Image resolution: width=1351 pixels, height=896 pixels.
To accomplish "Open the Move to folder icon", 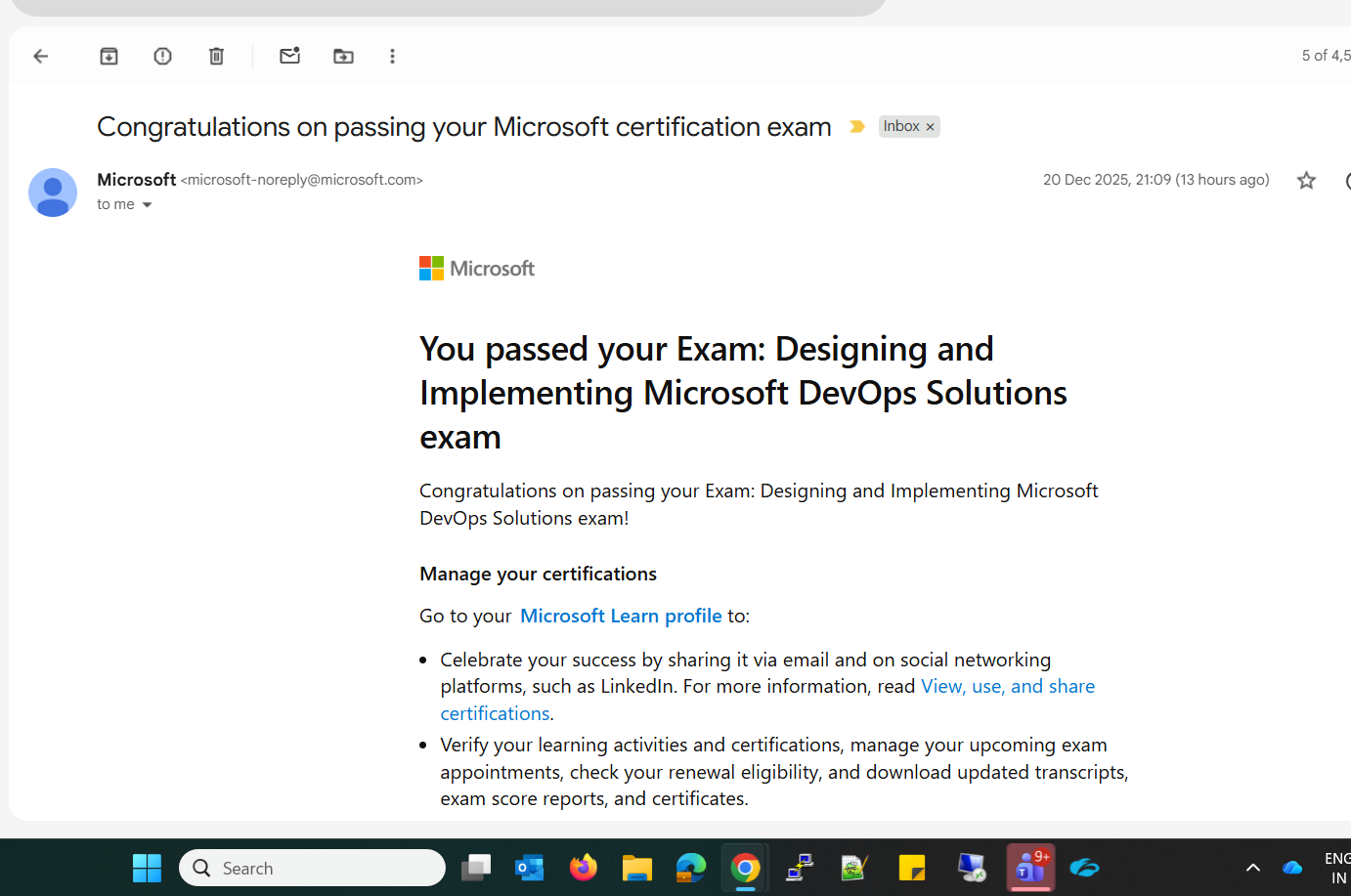I will pos(343,57).
